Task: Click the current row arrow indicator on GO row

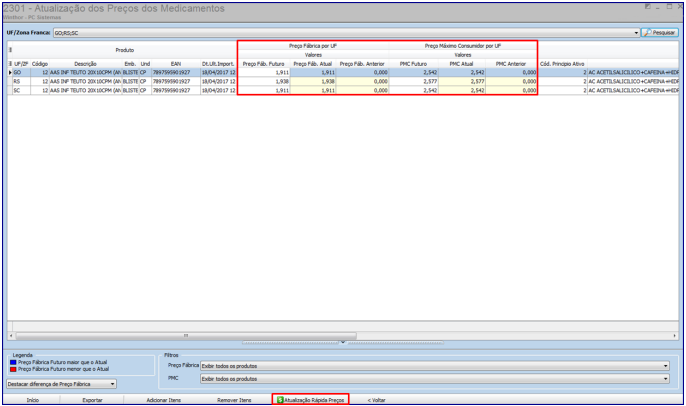Action: [10, 73]
